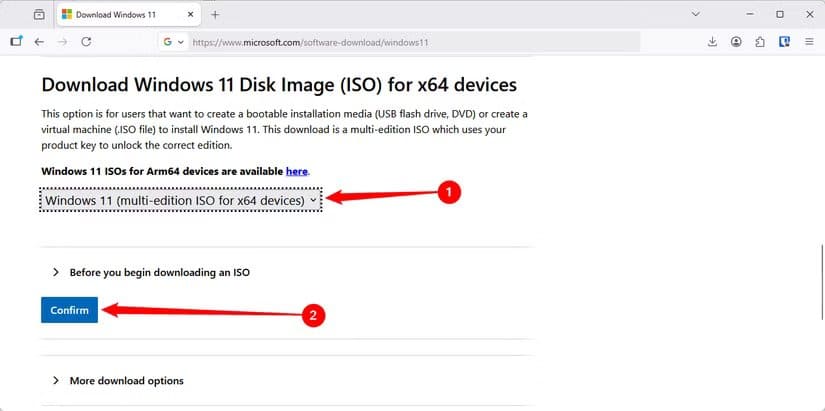Open the Extensions puzzle icon

(x=760, y=42)
